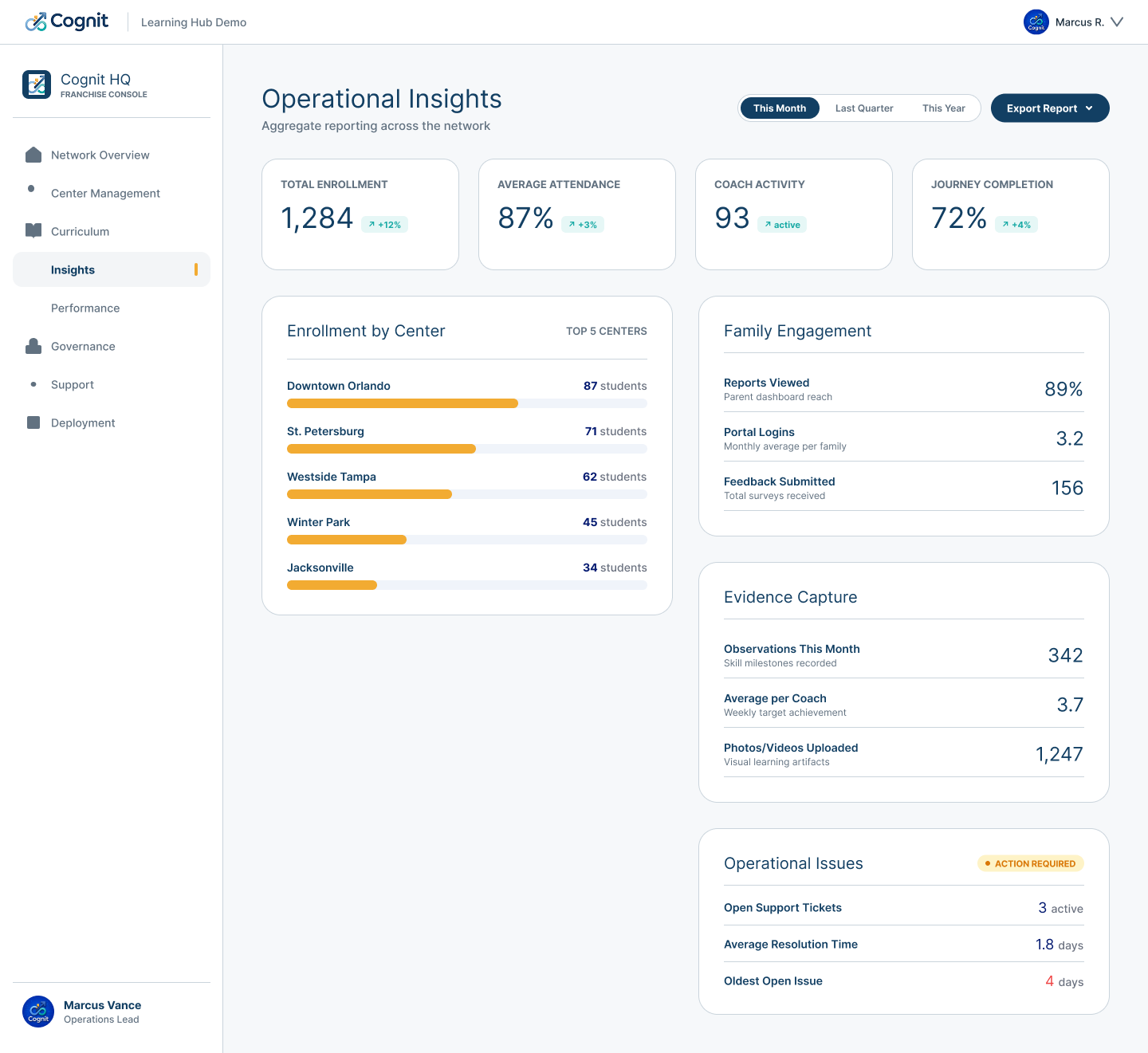The width and height of the screenshot is (1148, 1053).
Task: Click Marcus Vance avatar in sidebar footer
Action: 38,1012
